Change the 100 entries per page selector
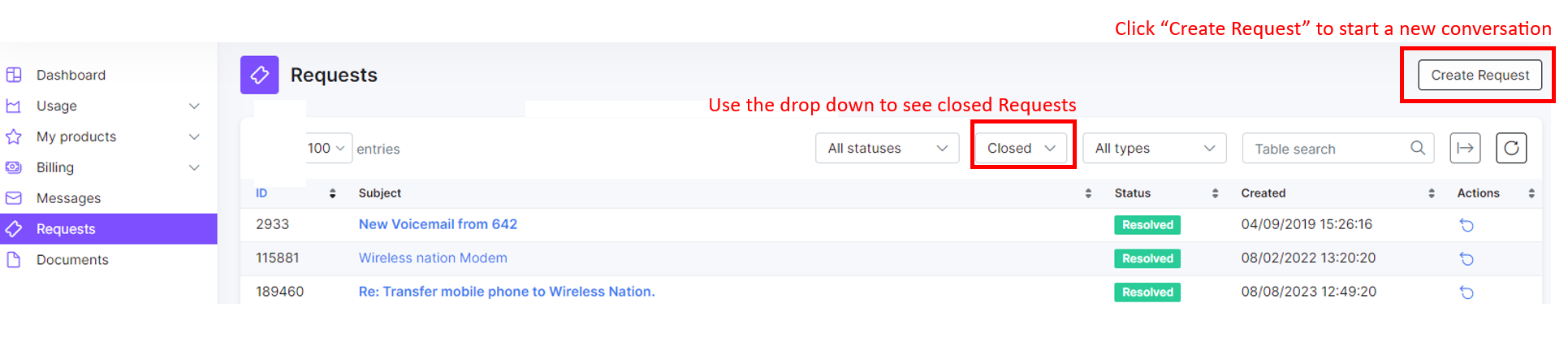Viewport: 1568px width, 338px height. coord(327,148)
